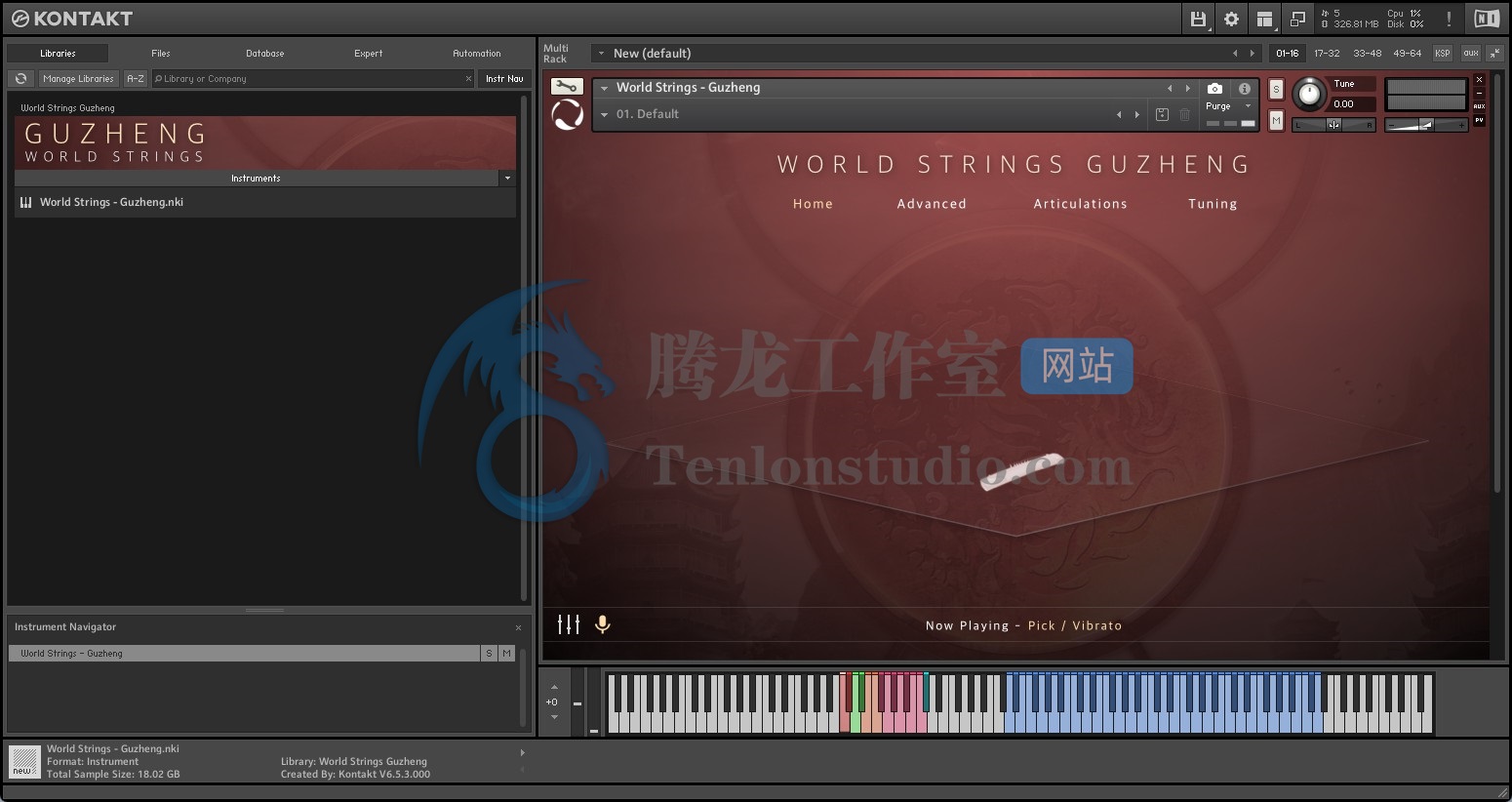Image resolution: width=1512 pixels, height=802 pixels.
Task: Go to the Home page
Action: 813,204
